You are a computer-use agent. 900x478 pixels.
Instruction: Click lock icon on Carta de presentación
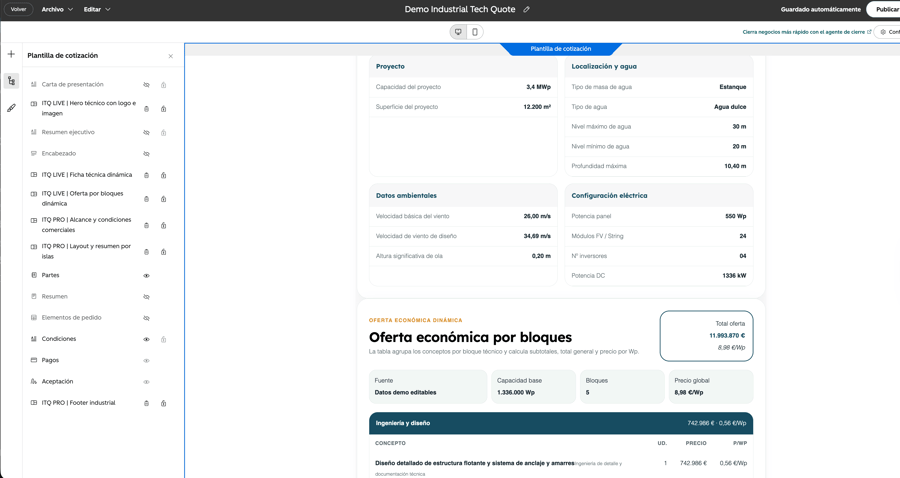(164, 85)
